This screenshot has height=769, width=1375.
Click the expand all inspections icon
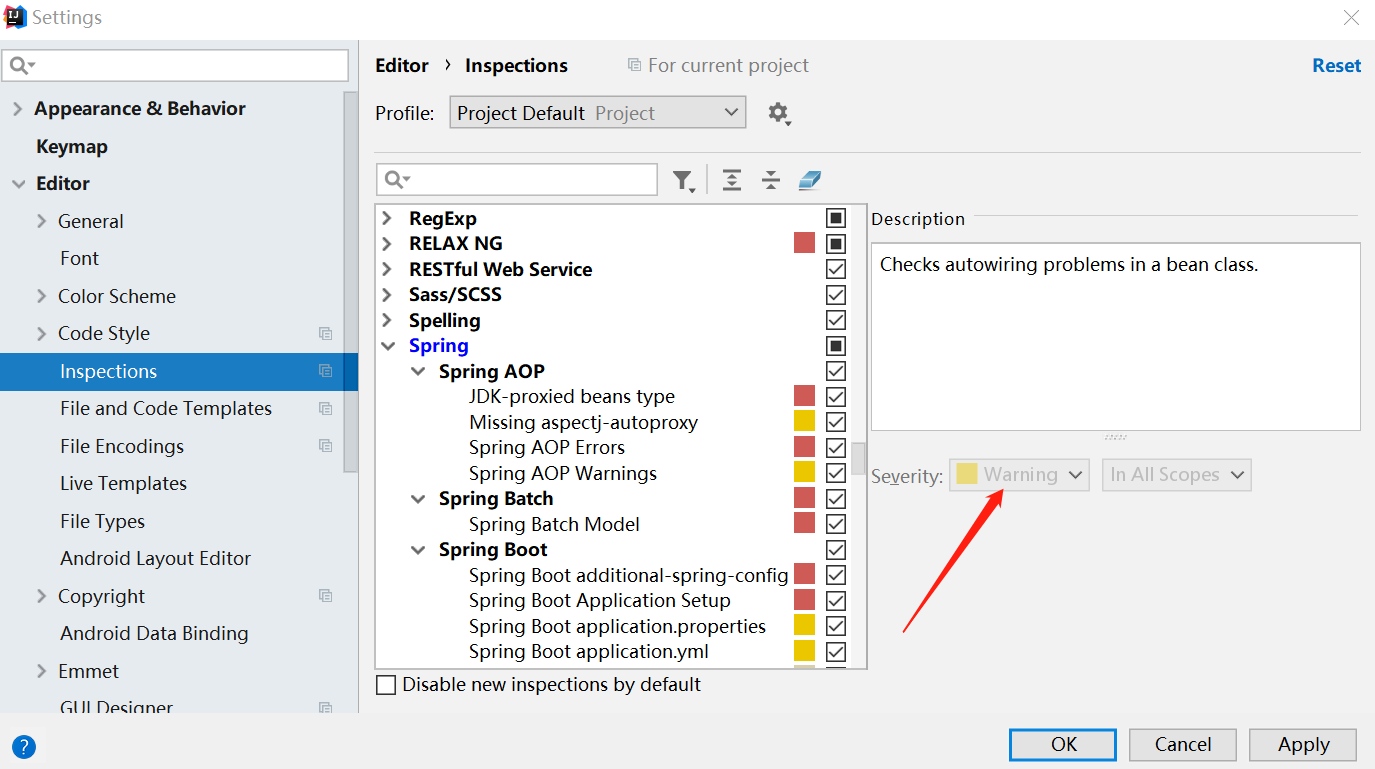[732, 180]
